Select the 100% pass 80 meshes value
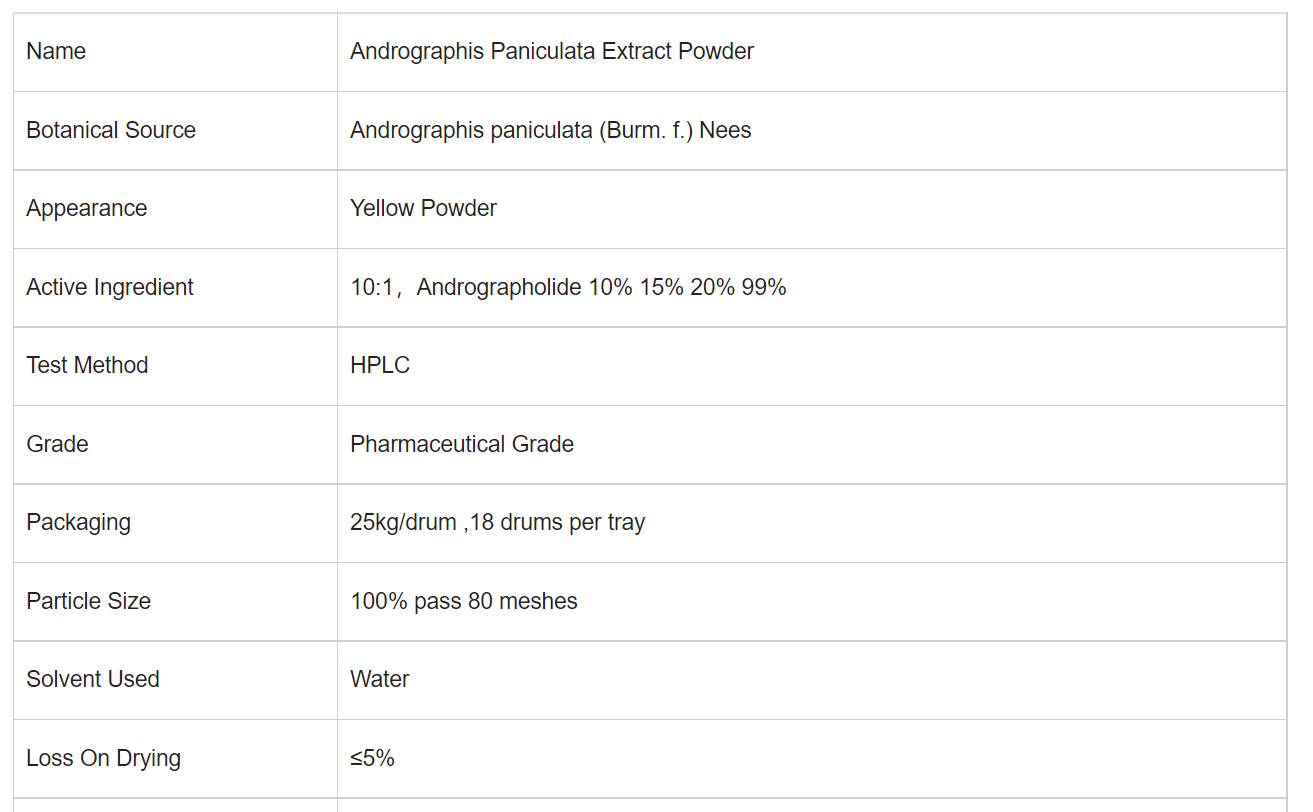The image size is (1313, 812). pyautogui.click(x=464, y=601)
